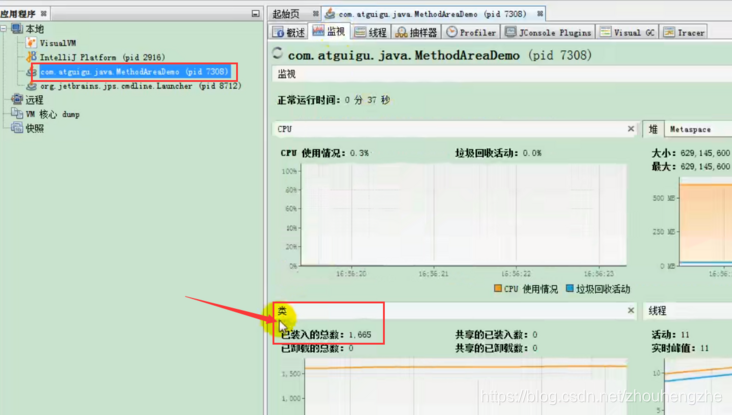732x415 pixels.
Task: Close the 起始页 start page tab
Action: (316, 14)
